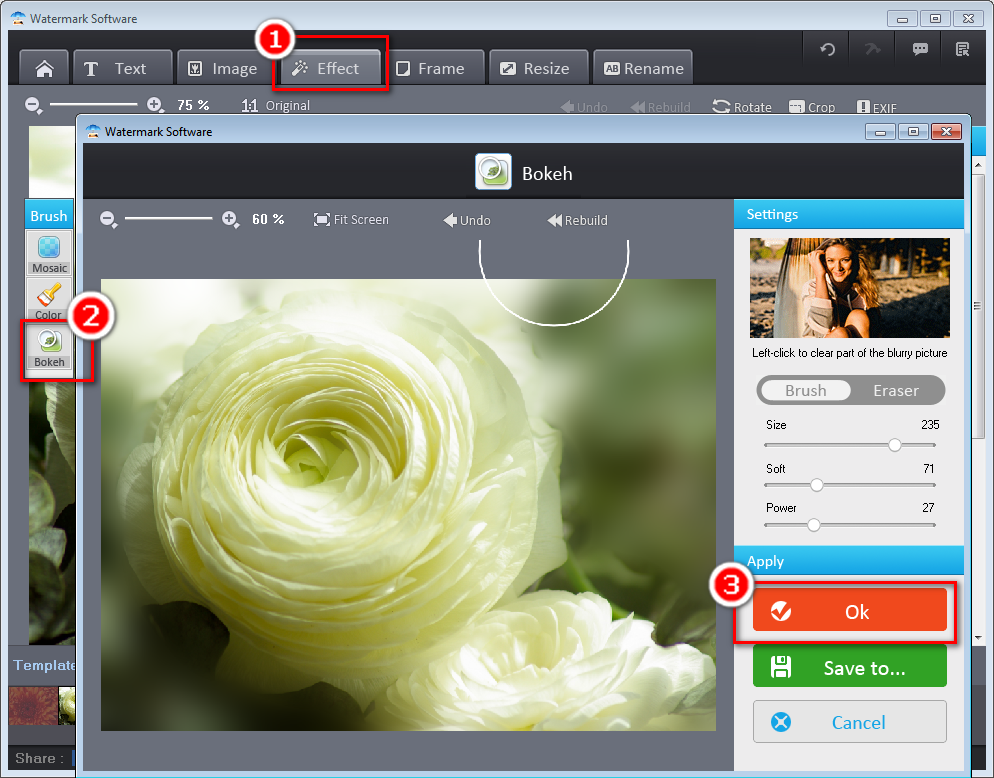
Task: Click the Power value '27'
Action: click(x=928, y=507)
